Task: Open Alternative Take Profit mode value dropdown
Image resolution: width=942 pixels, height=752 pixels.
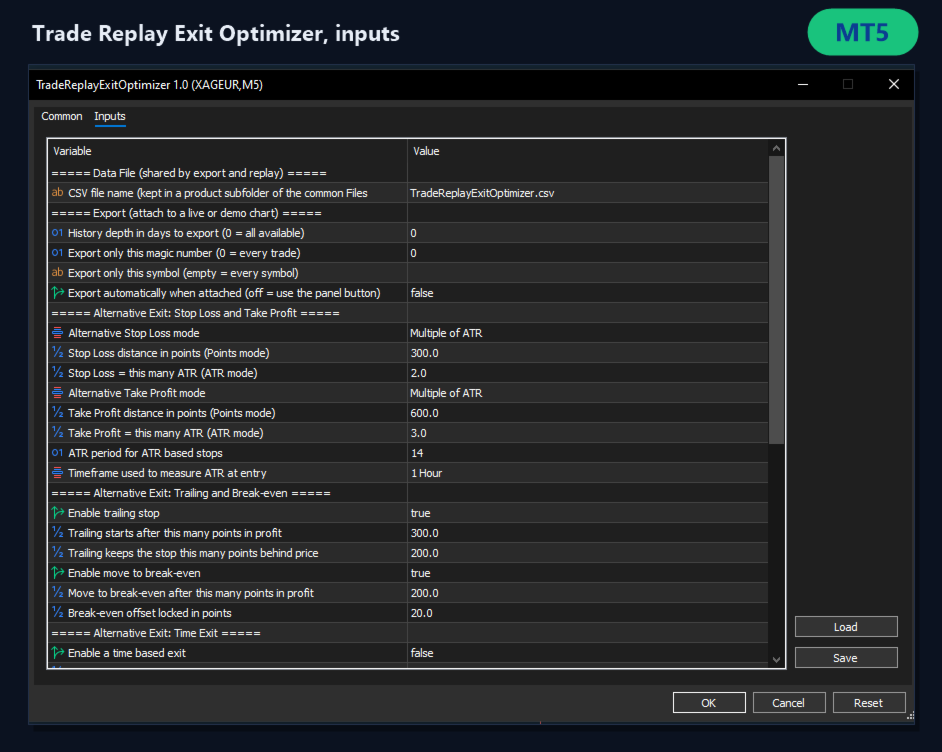Action: pos(588,393)
